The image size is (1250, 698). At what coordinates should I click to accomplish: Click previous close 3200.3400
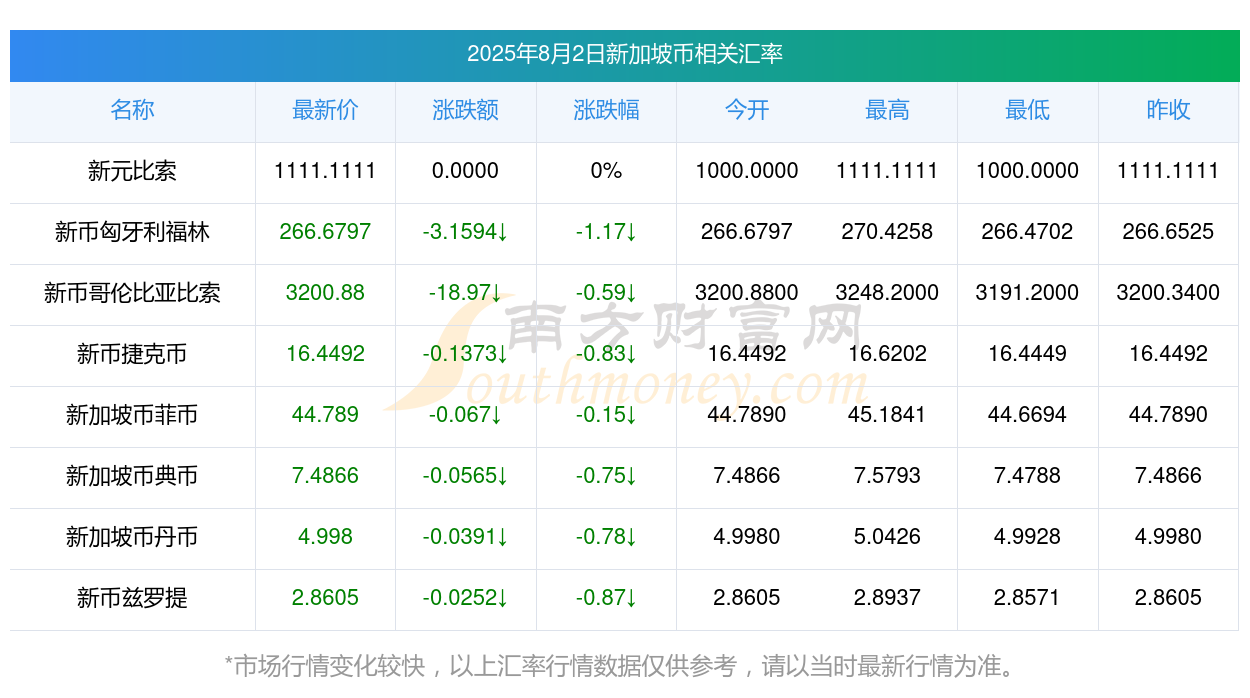1168,293
